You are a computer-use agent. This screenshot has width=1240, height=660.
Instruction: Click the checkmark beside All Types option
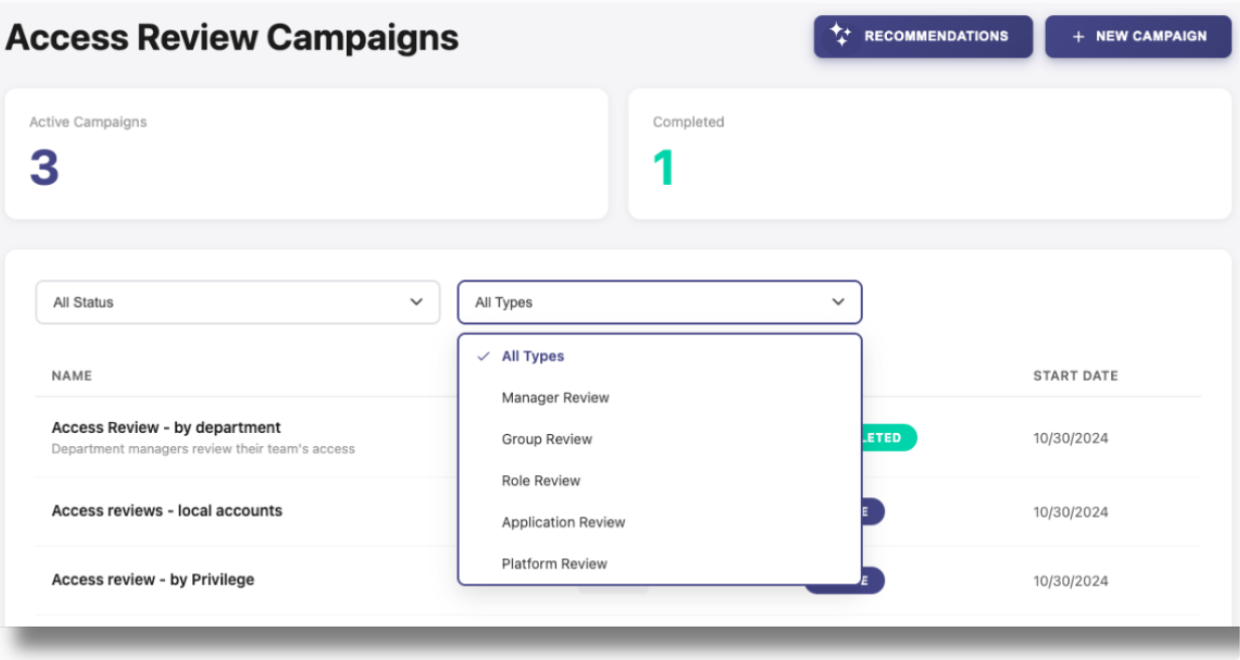[484, 357]
